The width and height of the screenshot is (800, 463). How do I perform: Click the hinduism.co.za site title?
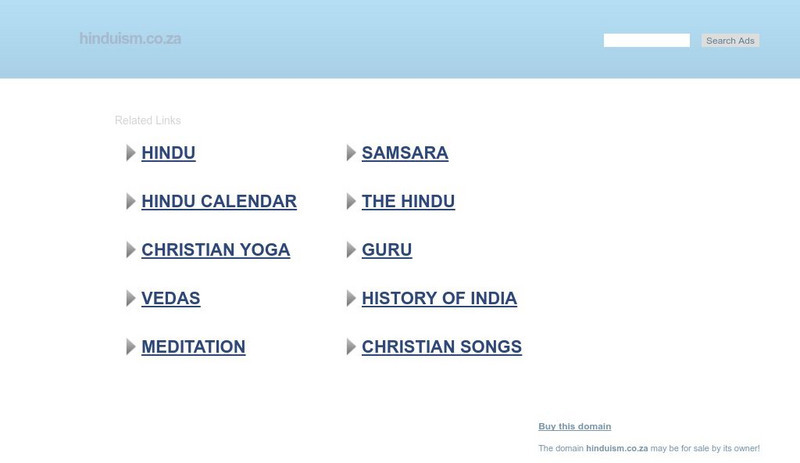coord(130,39)
